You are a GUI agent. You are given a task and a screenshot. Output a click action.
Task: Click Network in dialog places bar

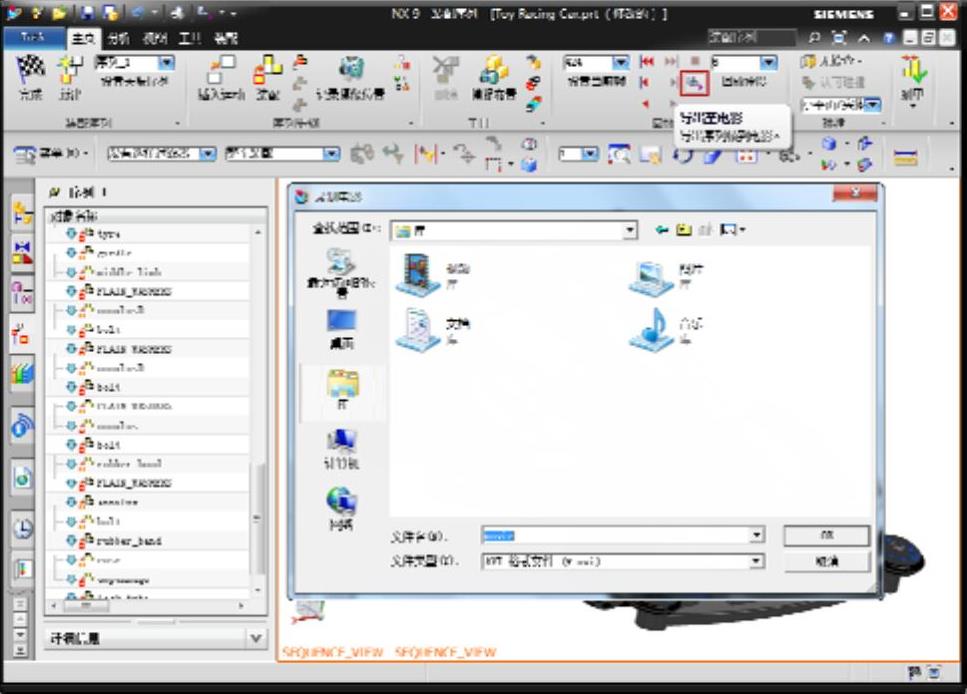(x=341, y=505)
